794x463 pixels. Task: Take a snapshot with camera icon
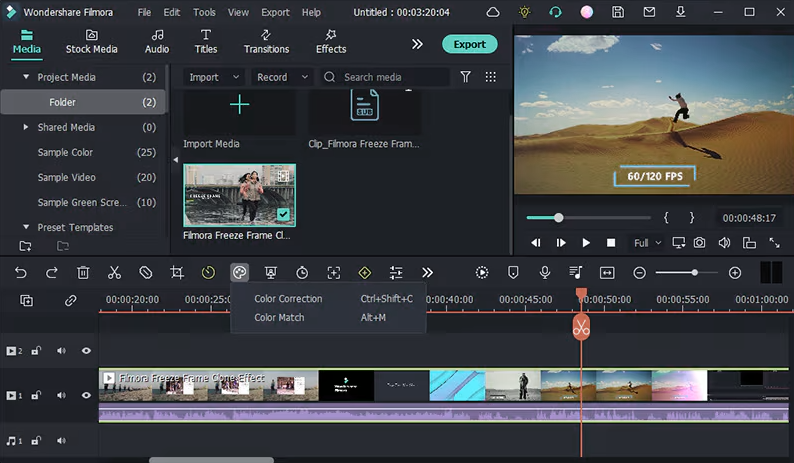tap(699, 243)
